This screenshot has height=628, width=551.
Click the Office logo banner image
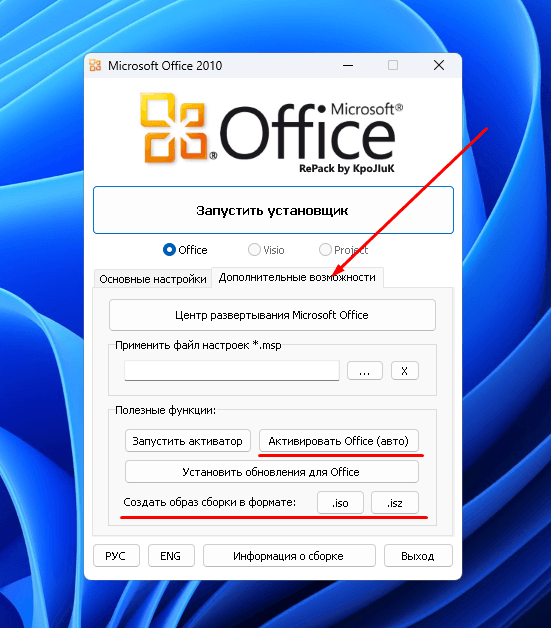click(x=271, y=133)
